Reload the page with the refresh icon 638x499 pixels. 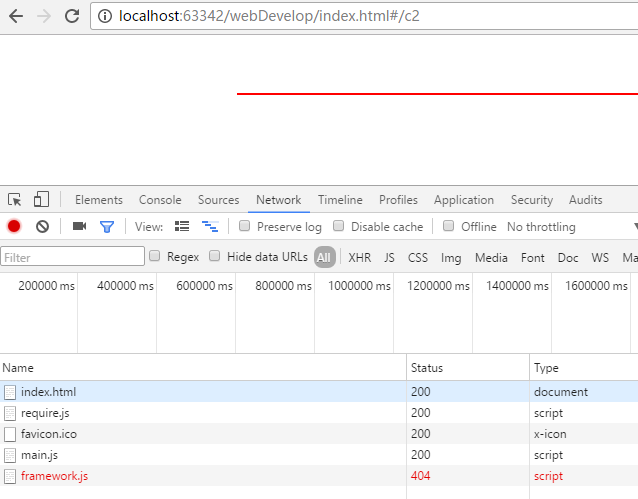[72, 16]
